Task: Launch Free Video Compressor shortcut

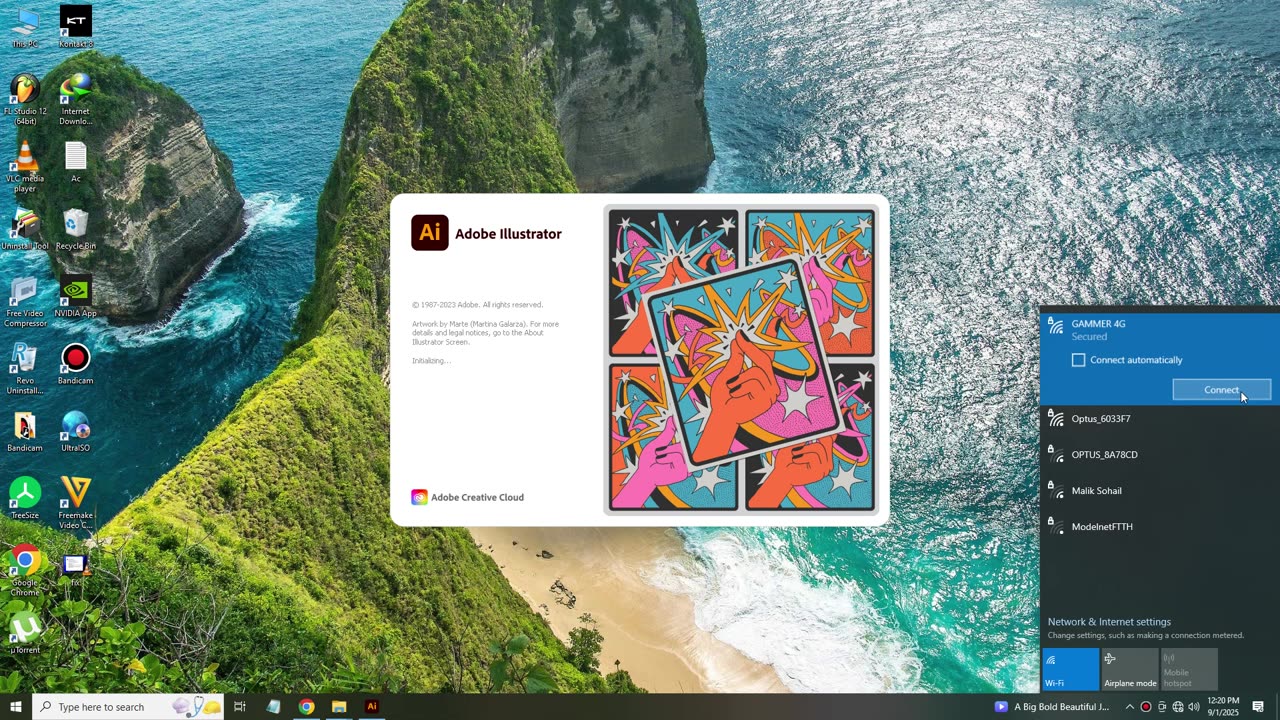Action: coord(25,302)
